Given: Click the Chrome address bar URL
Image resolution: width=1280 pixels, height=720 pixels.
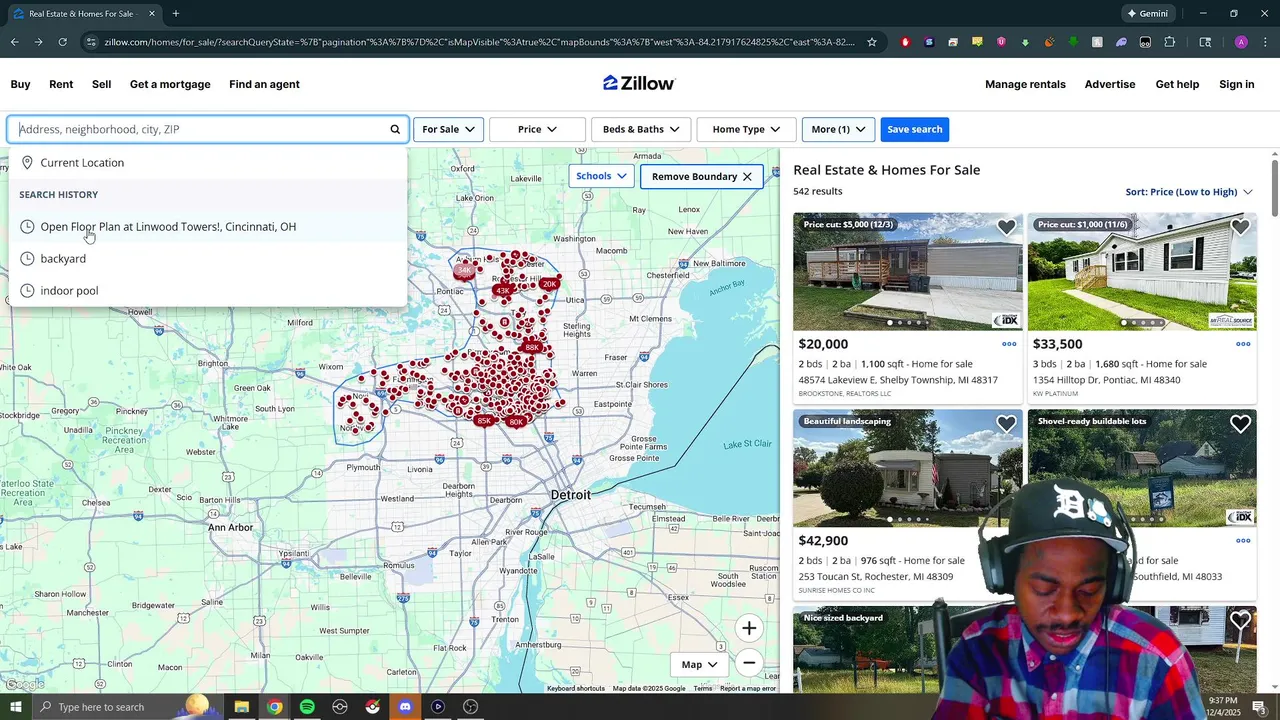Looking at the screenshot, I should (480, 42).
